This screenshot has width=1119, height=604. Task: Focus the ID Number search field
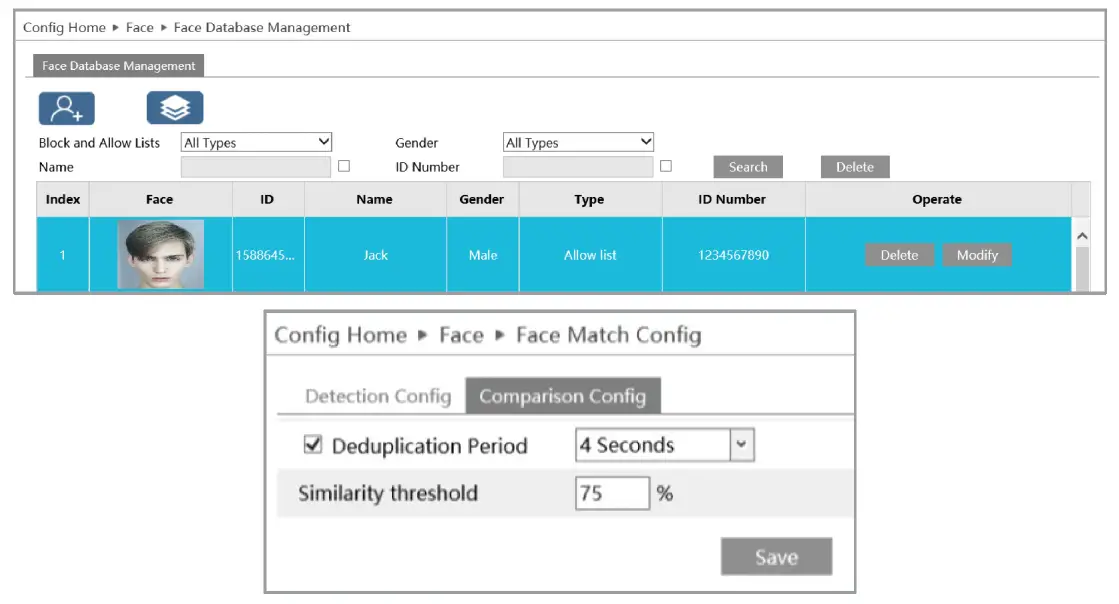coord(577,167)
